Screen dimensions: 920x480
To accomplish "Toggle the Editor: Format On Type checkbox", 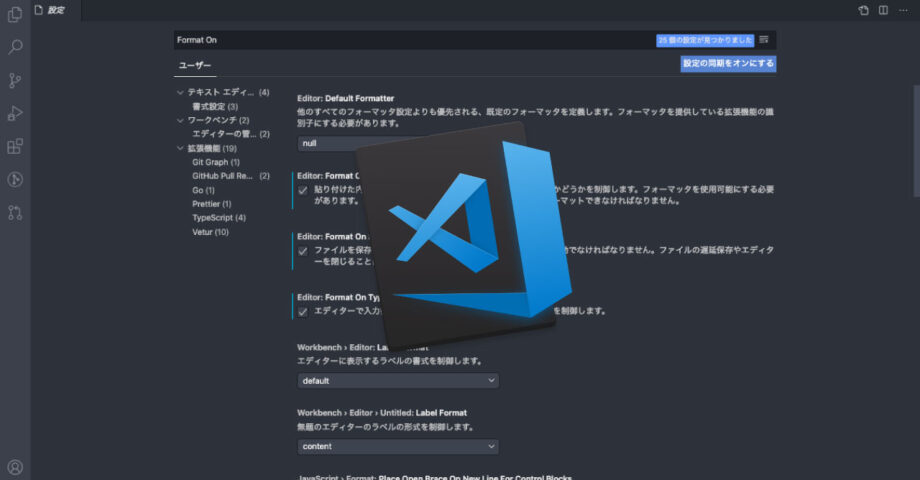I will tap(303, 312).
